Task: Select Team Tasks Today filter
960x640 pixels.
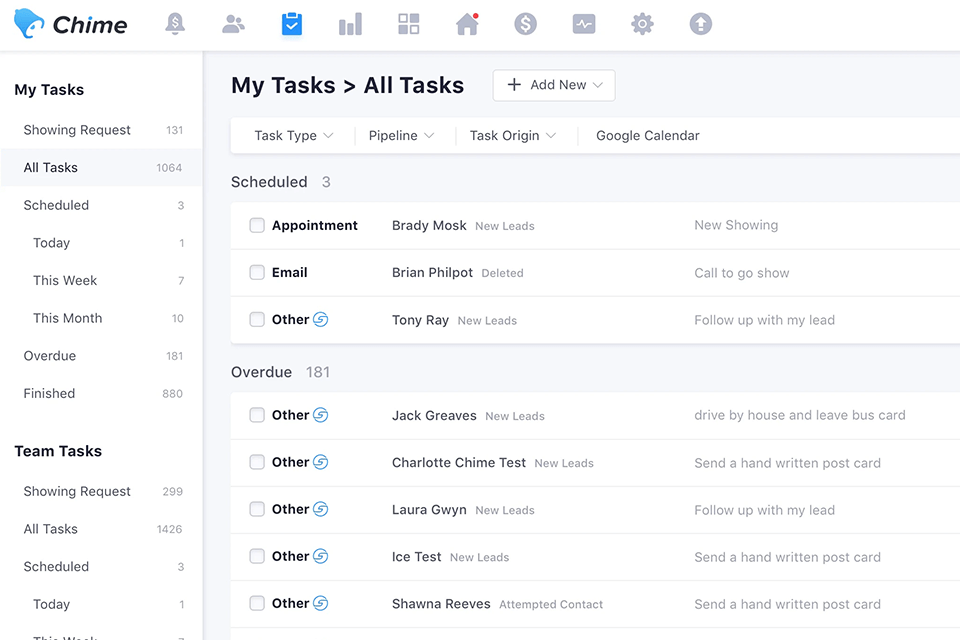Action: click(102, 604)
